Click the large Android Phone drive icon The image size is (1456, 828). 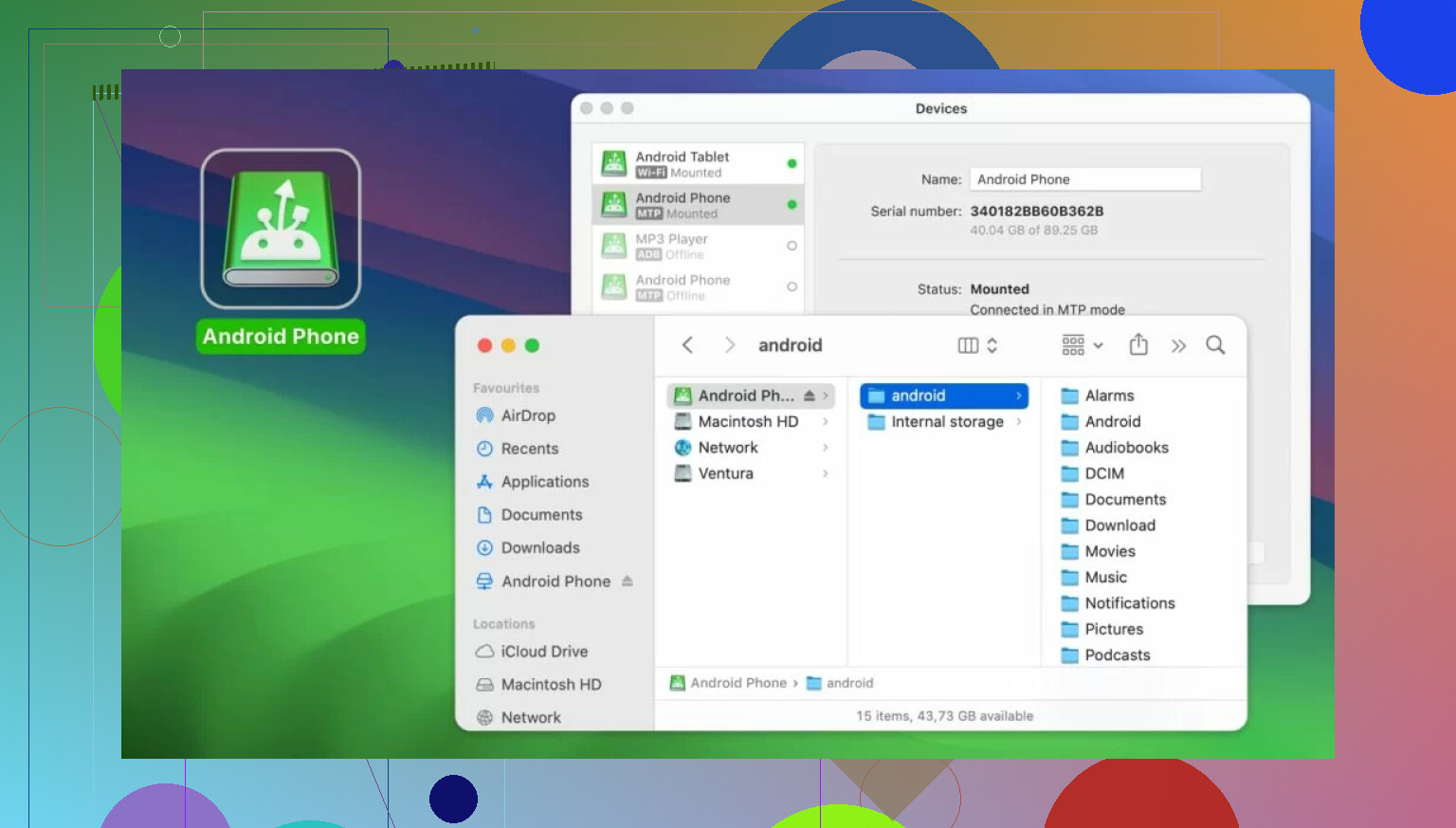pyautogui.click(x=281, y=229)
